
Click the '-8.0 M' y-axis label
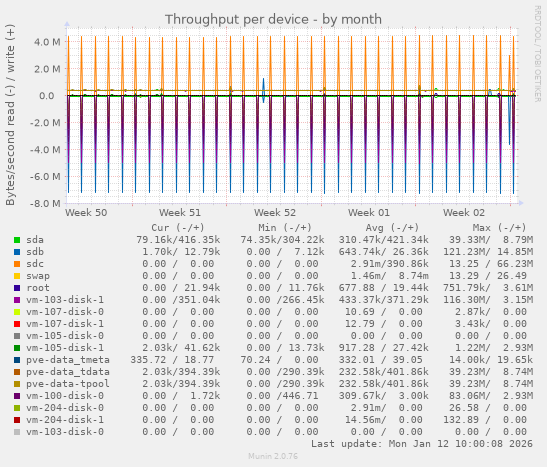coord(45,204)
